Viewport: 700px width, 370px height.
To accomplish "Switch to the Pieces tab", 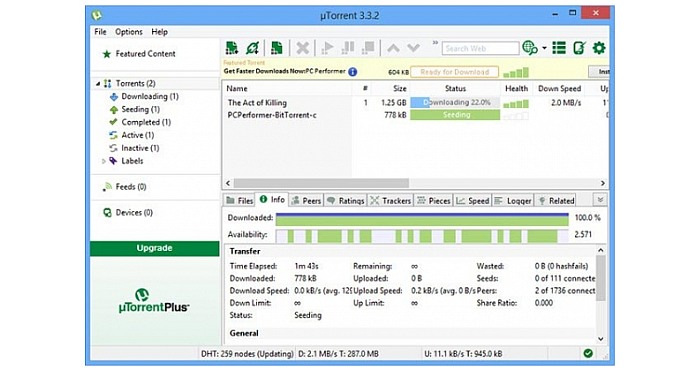I will [x=433, y=201].
